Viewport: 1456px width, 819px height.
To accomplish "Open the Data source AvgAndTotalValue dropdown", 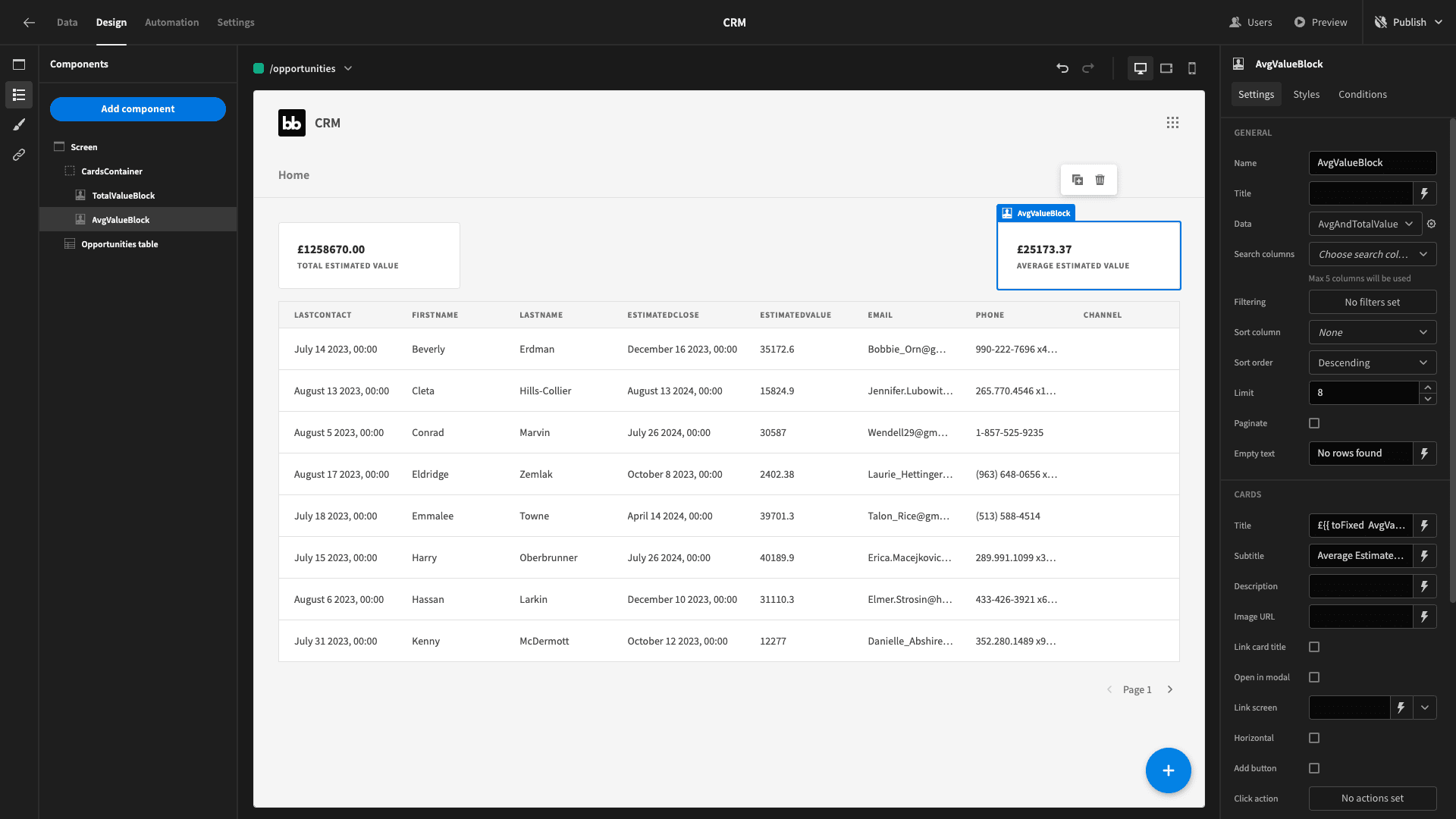I will coord(1365,224).
